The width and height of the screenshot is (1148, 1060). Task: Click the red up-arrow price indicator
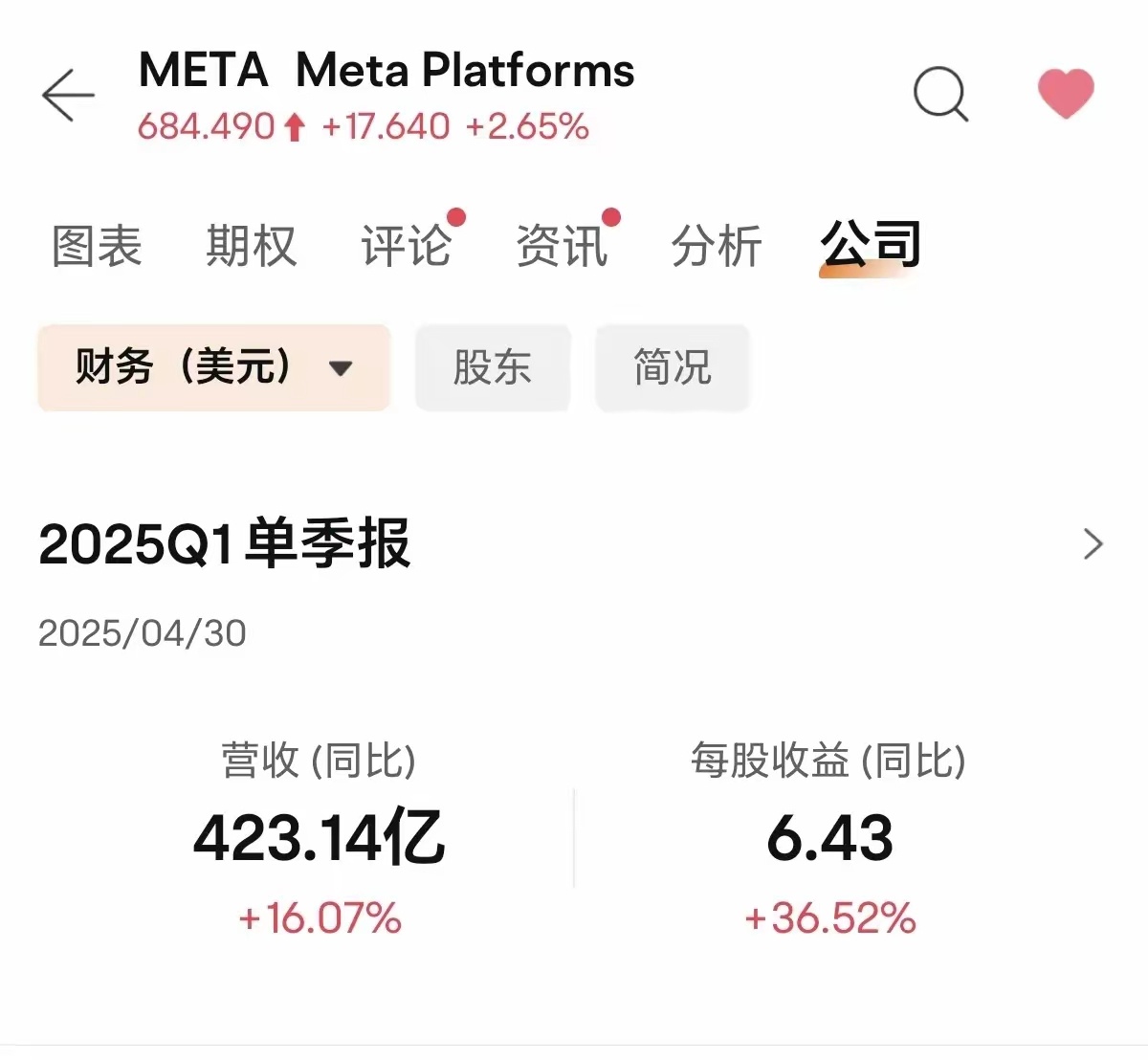pos(295,127)
